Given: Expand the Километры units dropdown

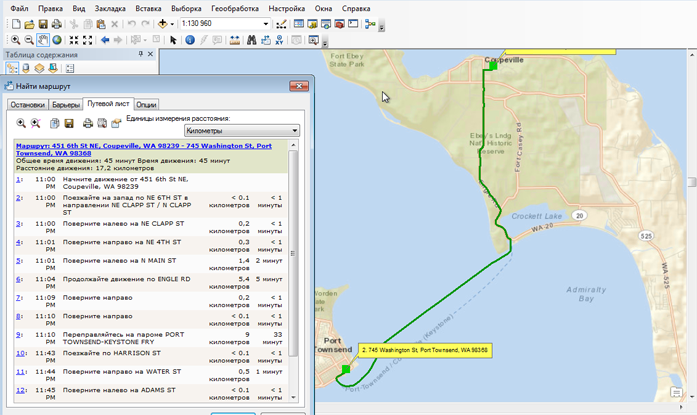Looking at the screenshot, I should (x=294, y=130).
